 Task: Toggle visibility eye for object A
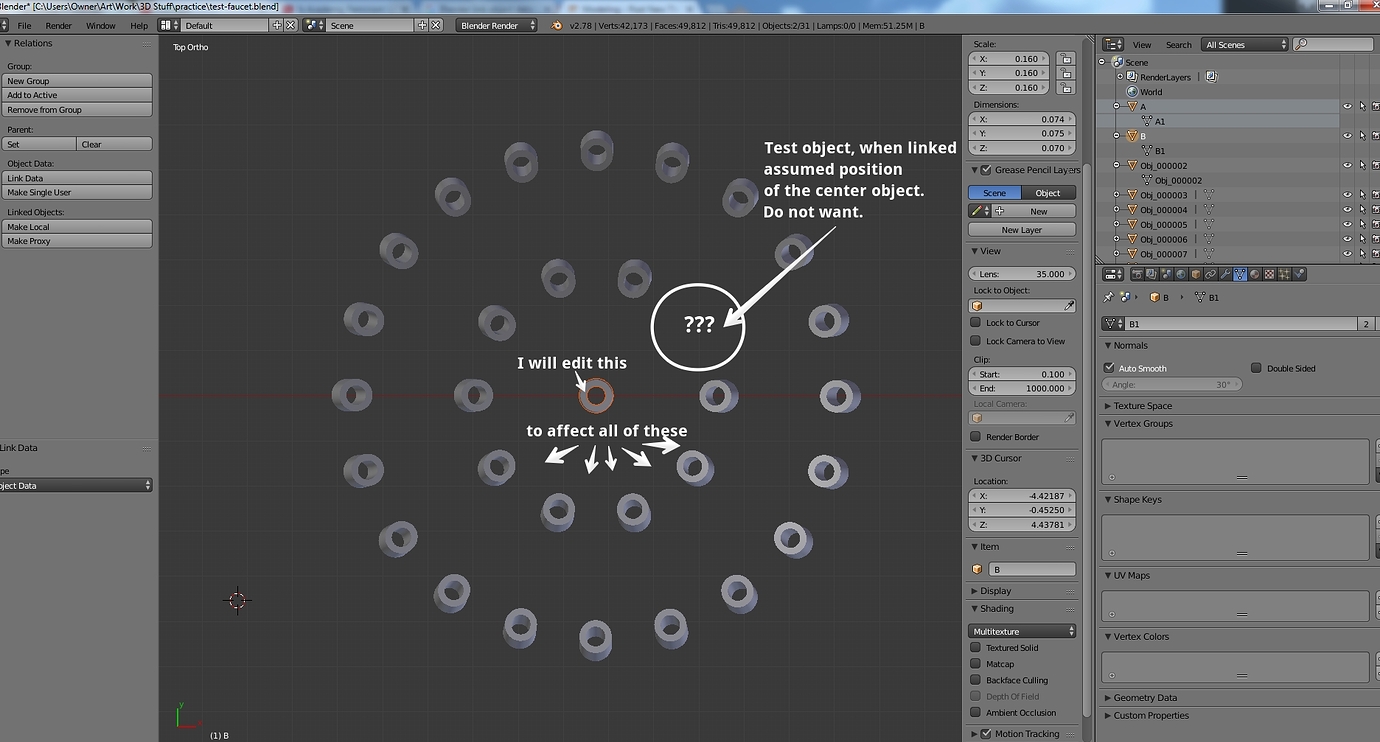1347,106
